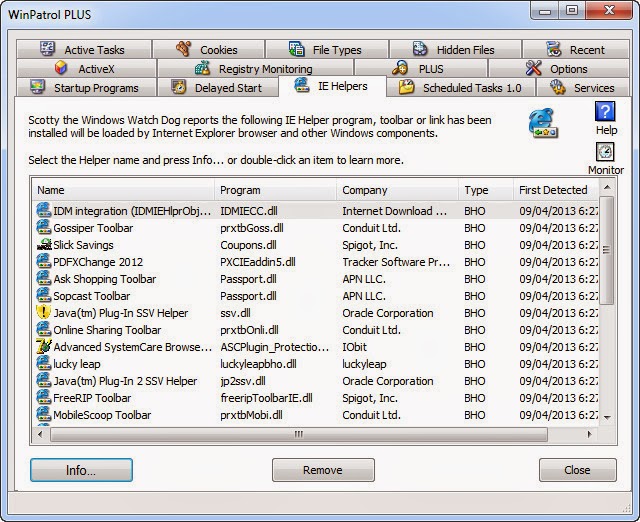The image size is (640, 522).
Task: Click the Slick Savings row icon
Action: pos(44,244)
